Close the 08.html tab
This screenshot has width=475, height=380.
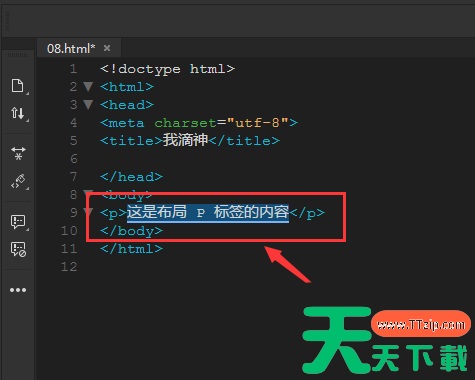(107, 48)
